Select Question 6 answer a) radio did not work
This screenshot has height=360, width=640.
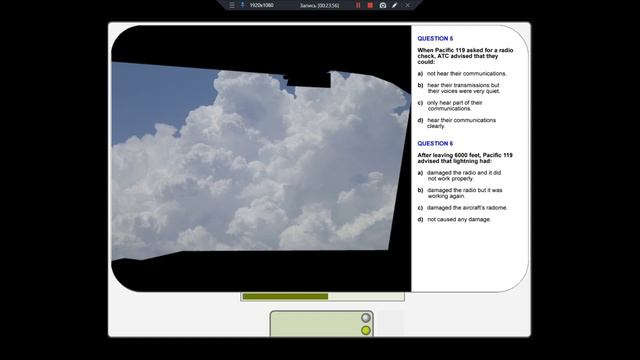coord(459,176)
